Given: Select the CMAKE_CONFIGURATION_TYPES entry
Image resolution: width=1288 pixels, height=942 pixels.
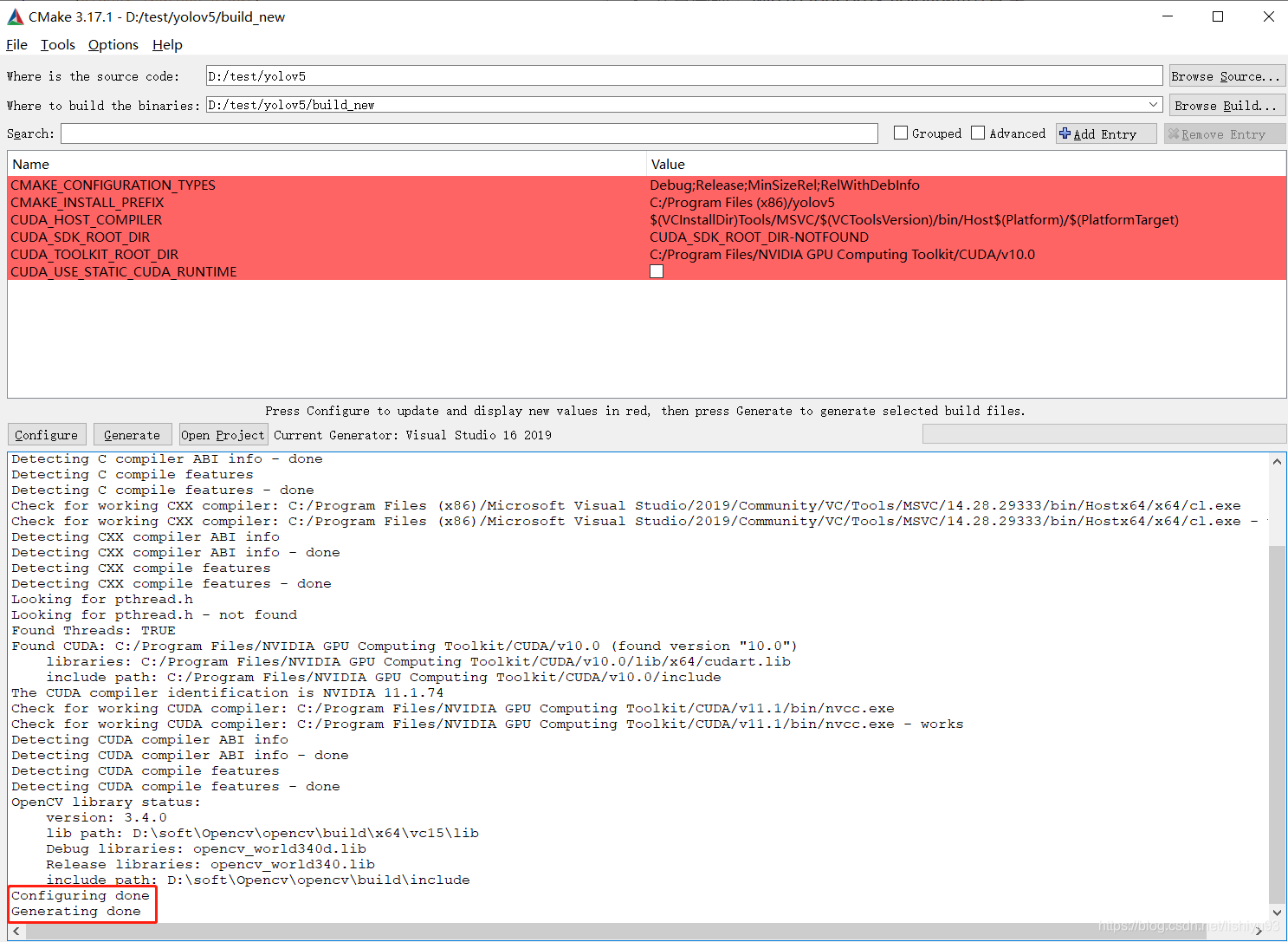Looking at the screenshot, I should click(113, 185).
